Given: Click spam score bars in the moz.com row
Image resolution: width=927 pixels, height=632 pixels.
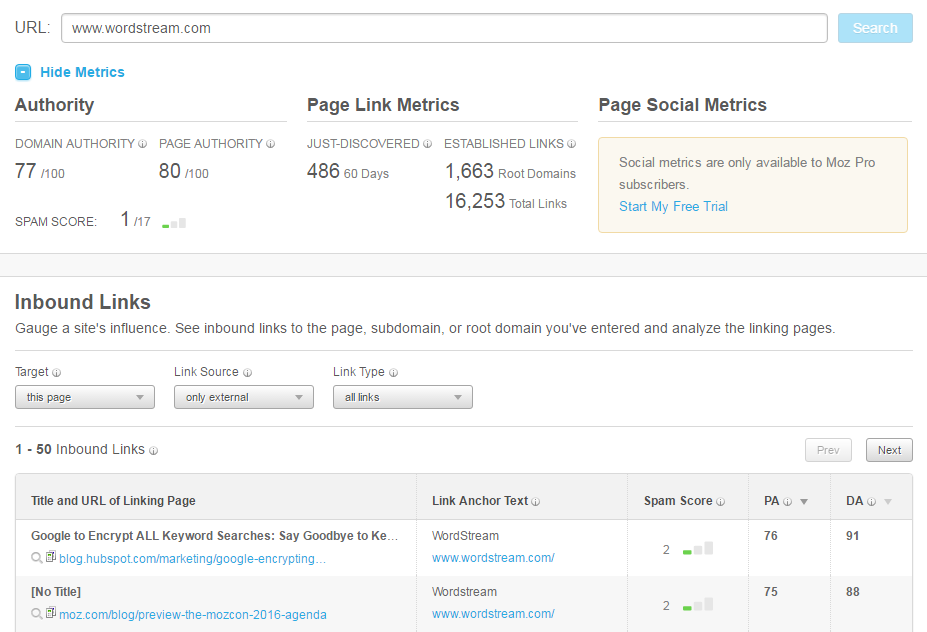Looking at the screenshot, I should coord(698,604).
